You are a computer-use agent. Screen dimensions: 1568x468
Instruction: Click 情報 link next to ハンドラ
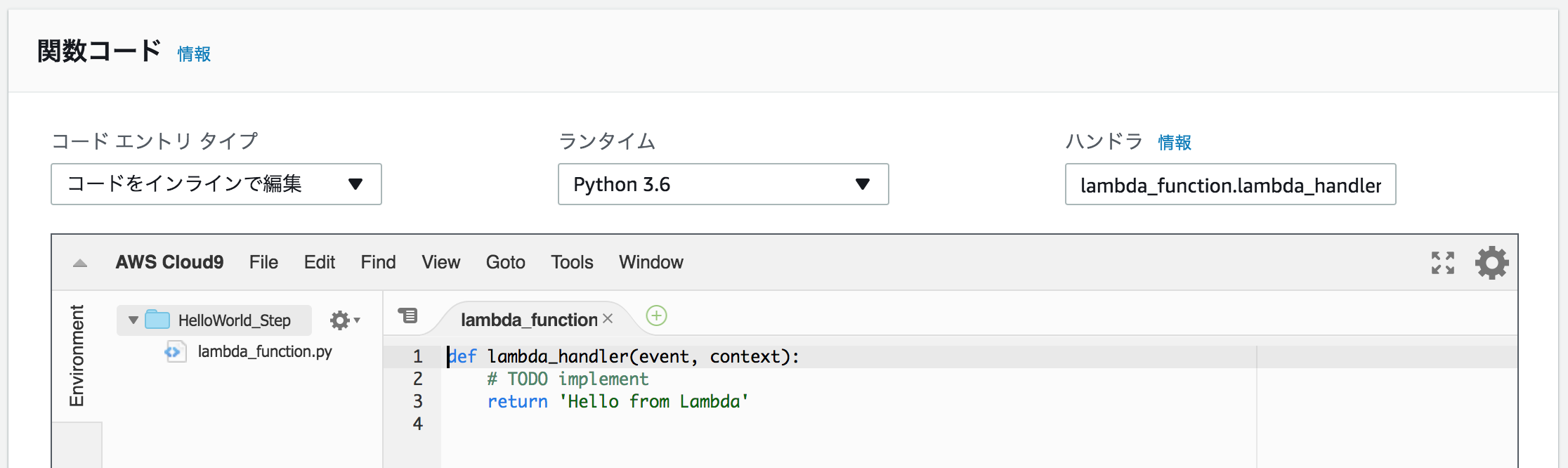pos(1174,143)
